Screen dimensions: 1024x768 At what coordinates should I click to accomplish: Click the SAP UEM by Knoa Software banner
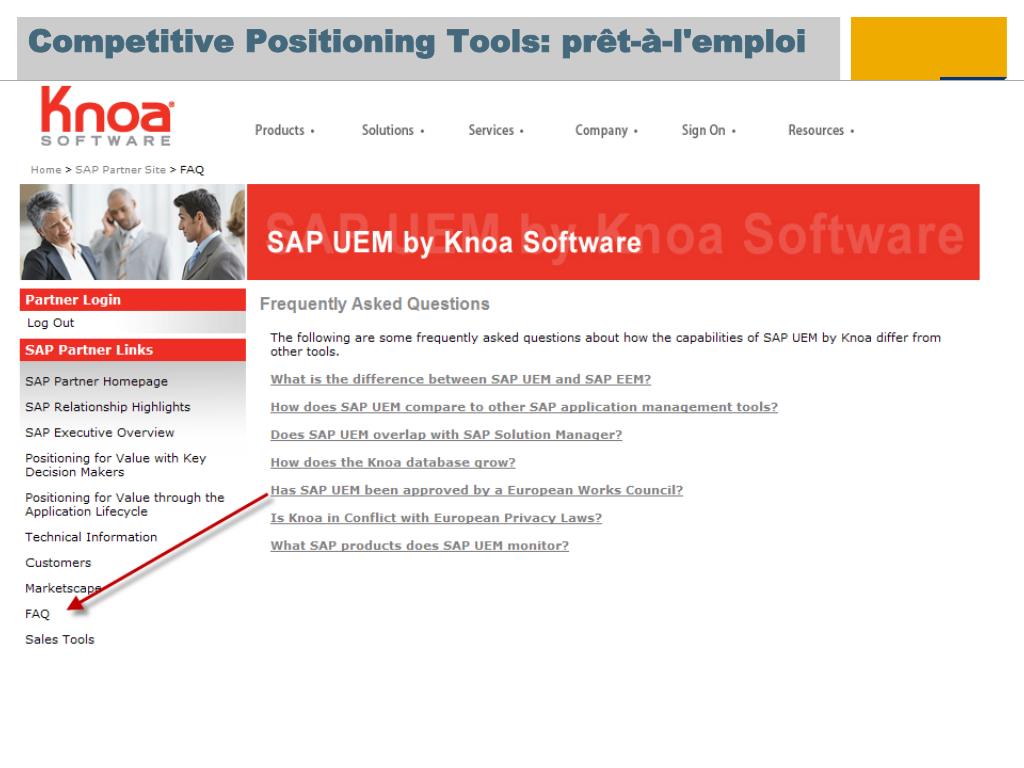pos(613,232)
